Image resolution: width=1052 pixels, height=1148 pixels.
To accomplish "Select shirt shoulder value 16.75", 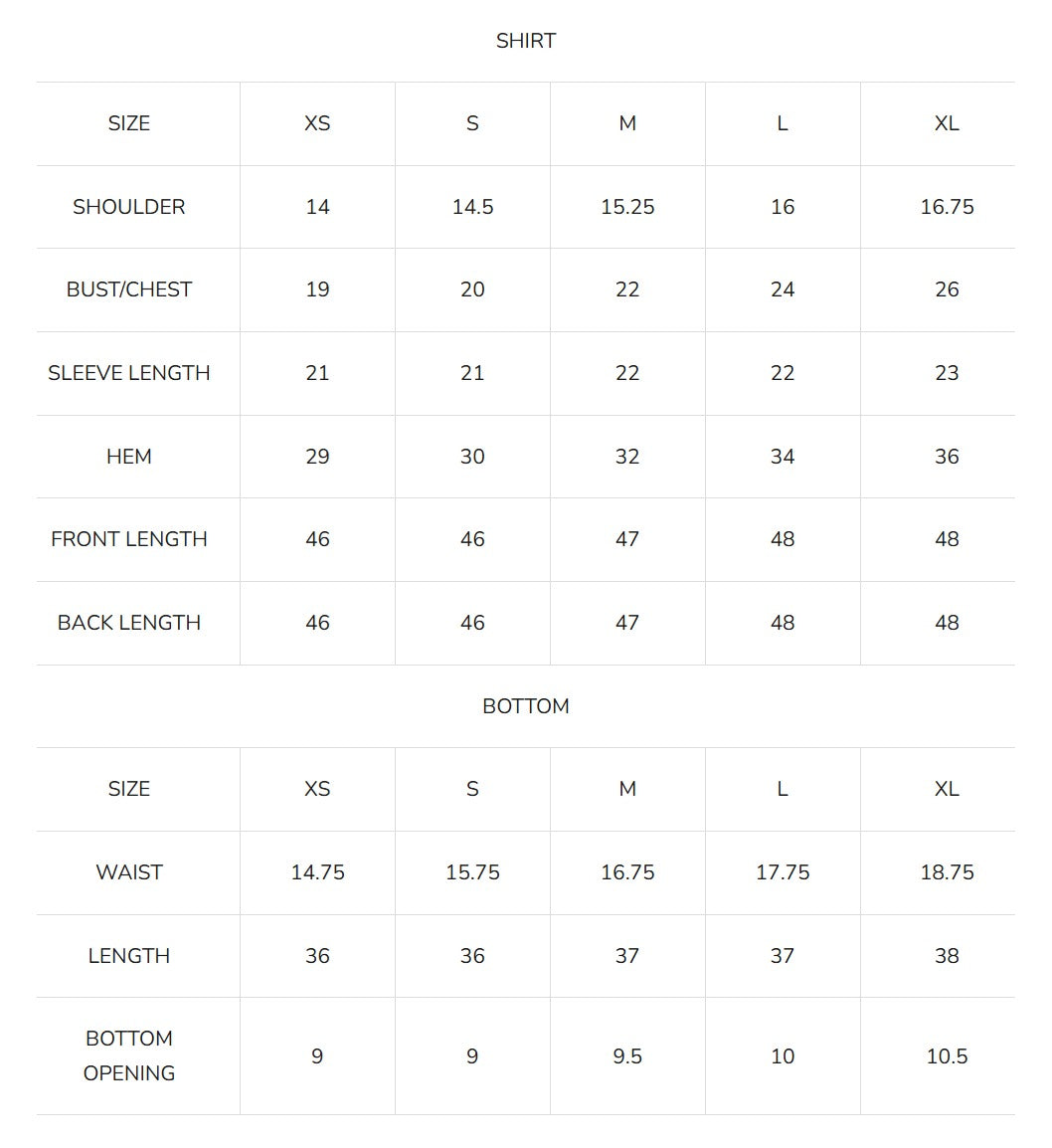I will click(947, 207).
